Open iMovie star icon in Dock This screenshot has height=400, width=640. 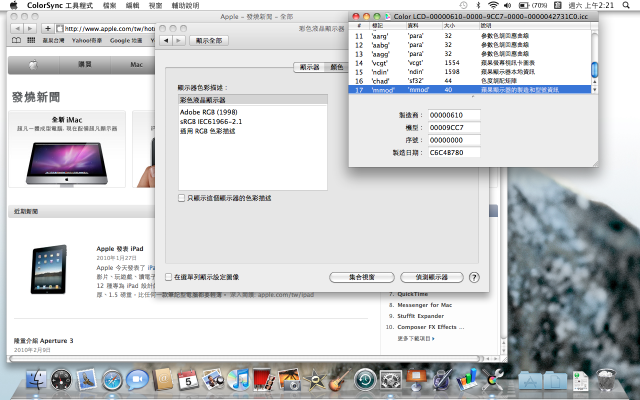314,379
